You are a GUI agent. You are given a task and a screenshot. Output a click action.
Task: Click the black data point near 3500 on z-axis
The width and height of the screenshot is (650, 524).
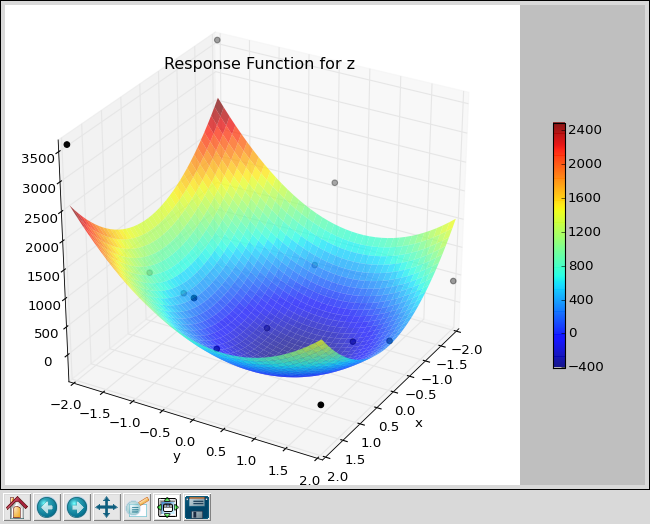pos(67,145)
